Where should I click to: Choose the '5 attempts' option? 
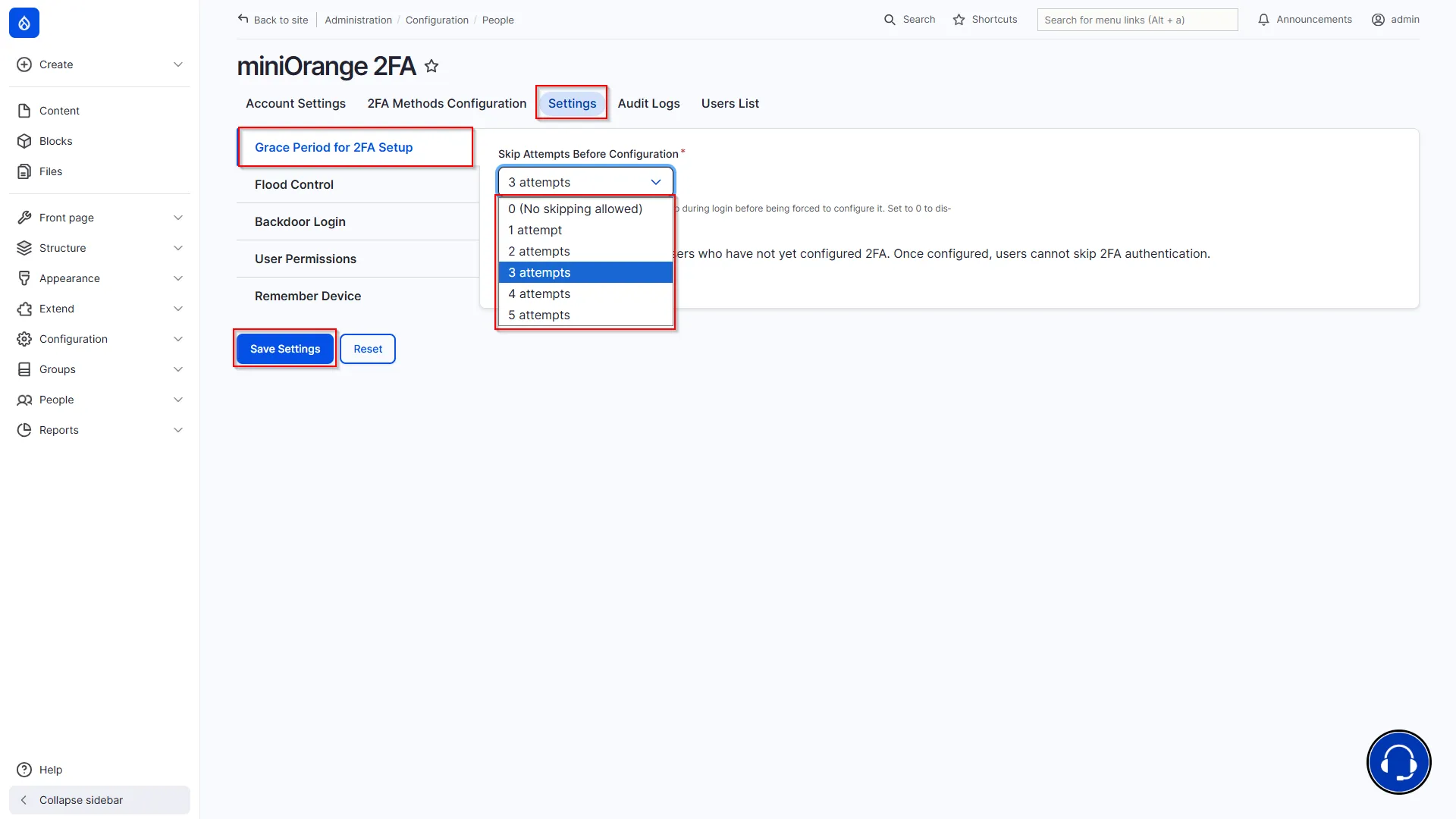point(585,315)
